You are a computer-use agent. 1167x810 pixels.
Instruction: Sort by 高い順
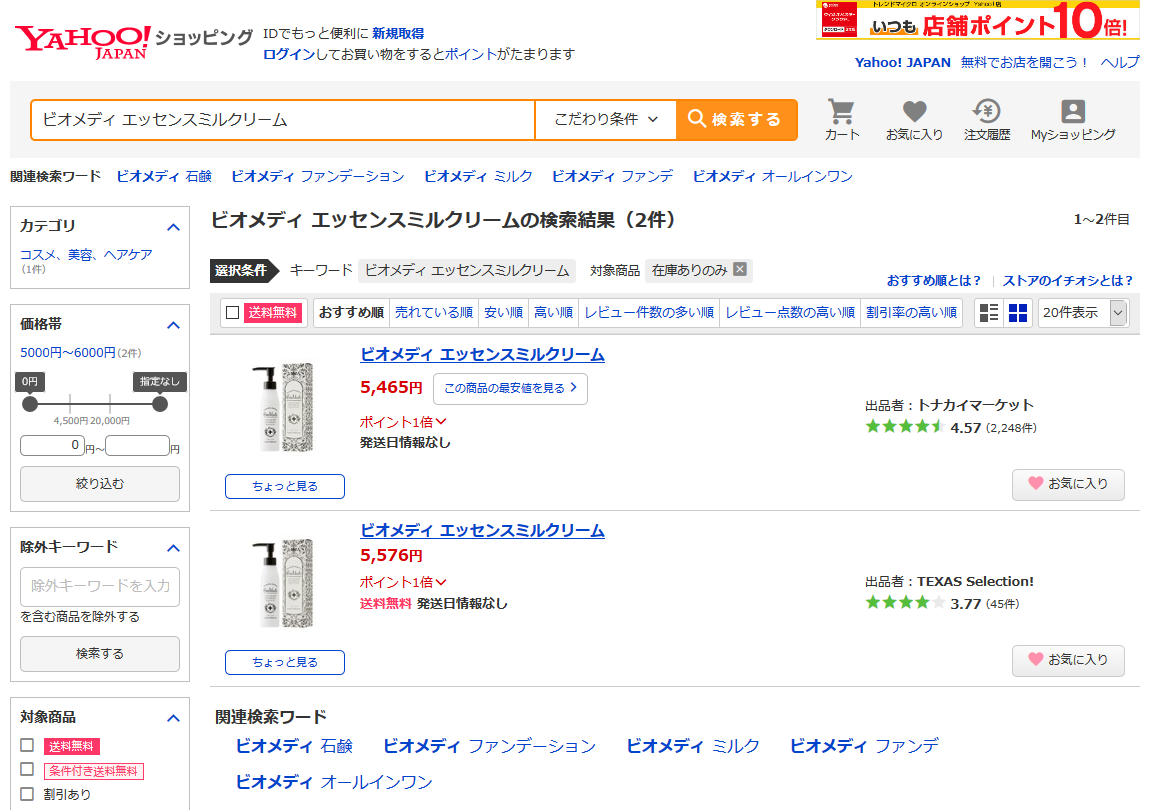(554, 313)
